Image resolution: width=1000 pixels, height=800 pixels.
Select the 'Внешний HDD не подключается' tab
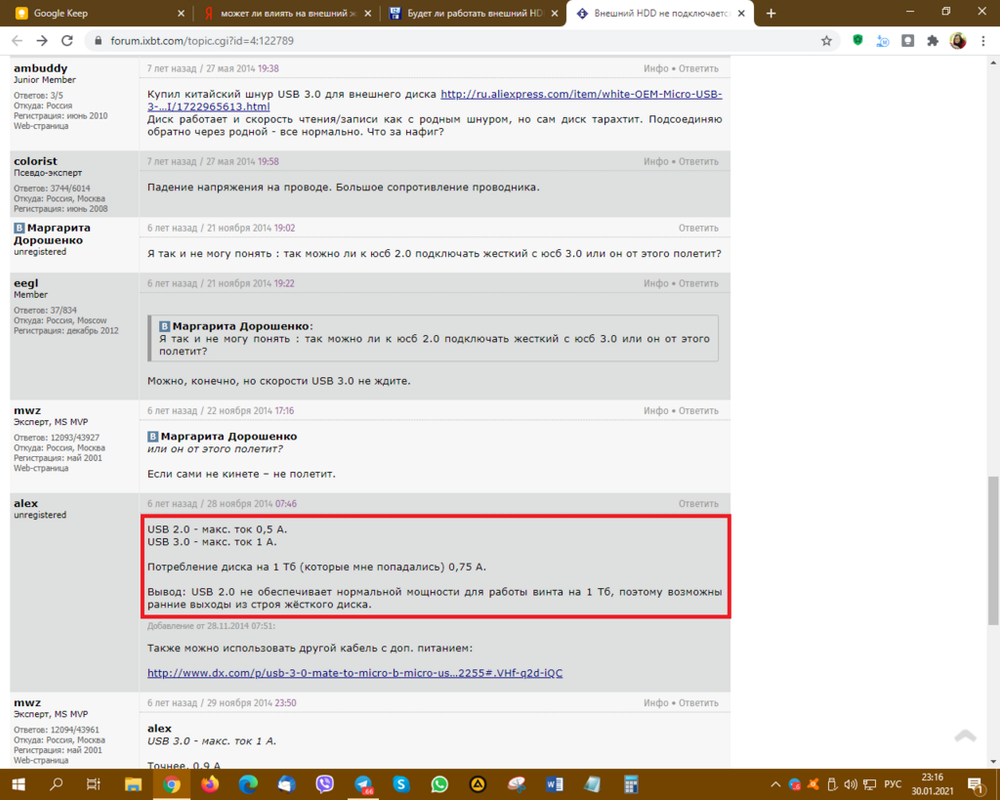[x=660, y=13]
